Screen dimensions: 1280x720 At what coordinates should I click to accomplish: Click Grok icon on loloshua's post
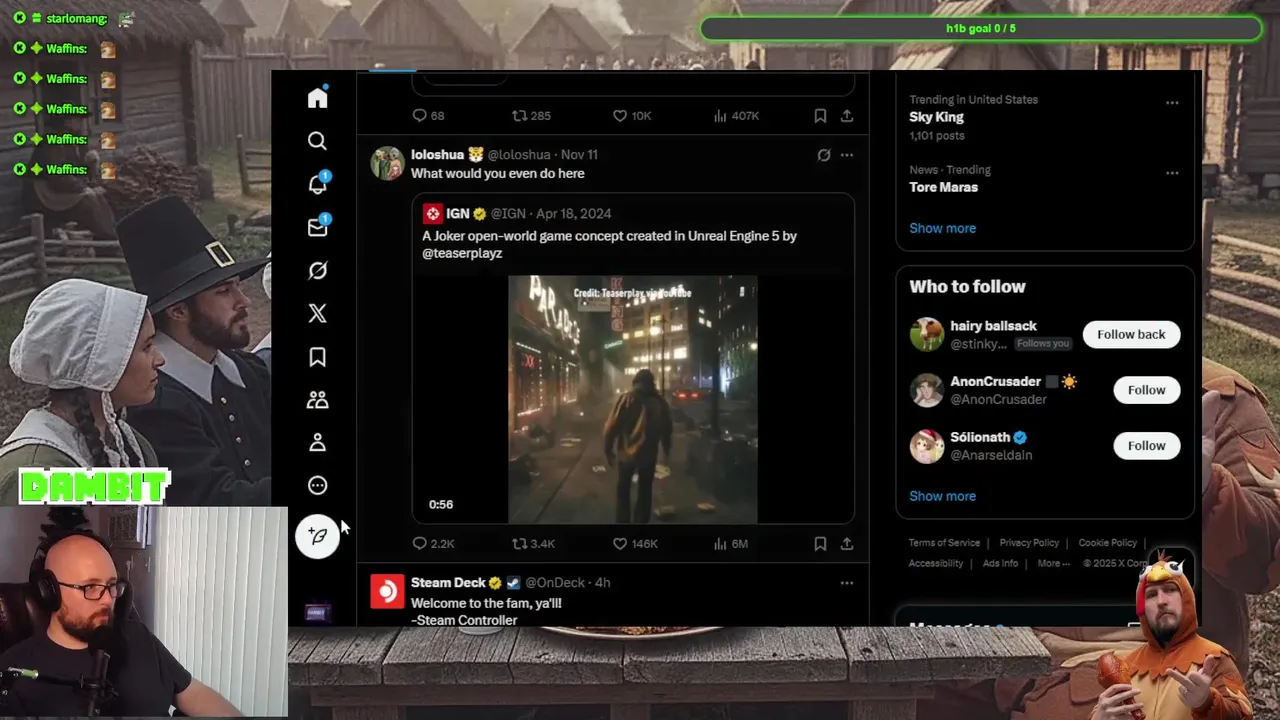click(823, 155)
